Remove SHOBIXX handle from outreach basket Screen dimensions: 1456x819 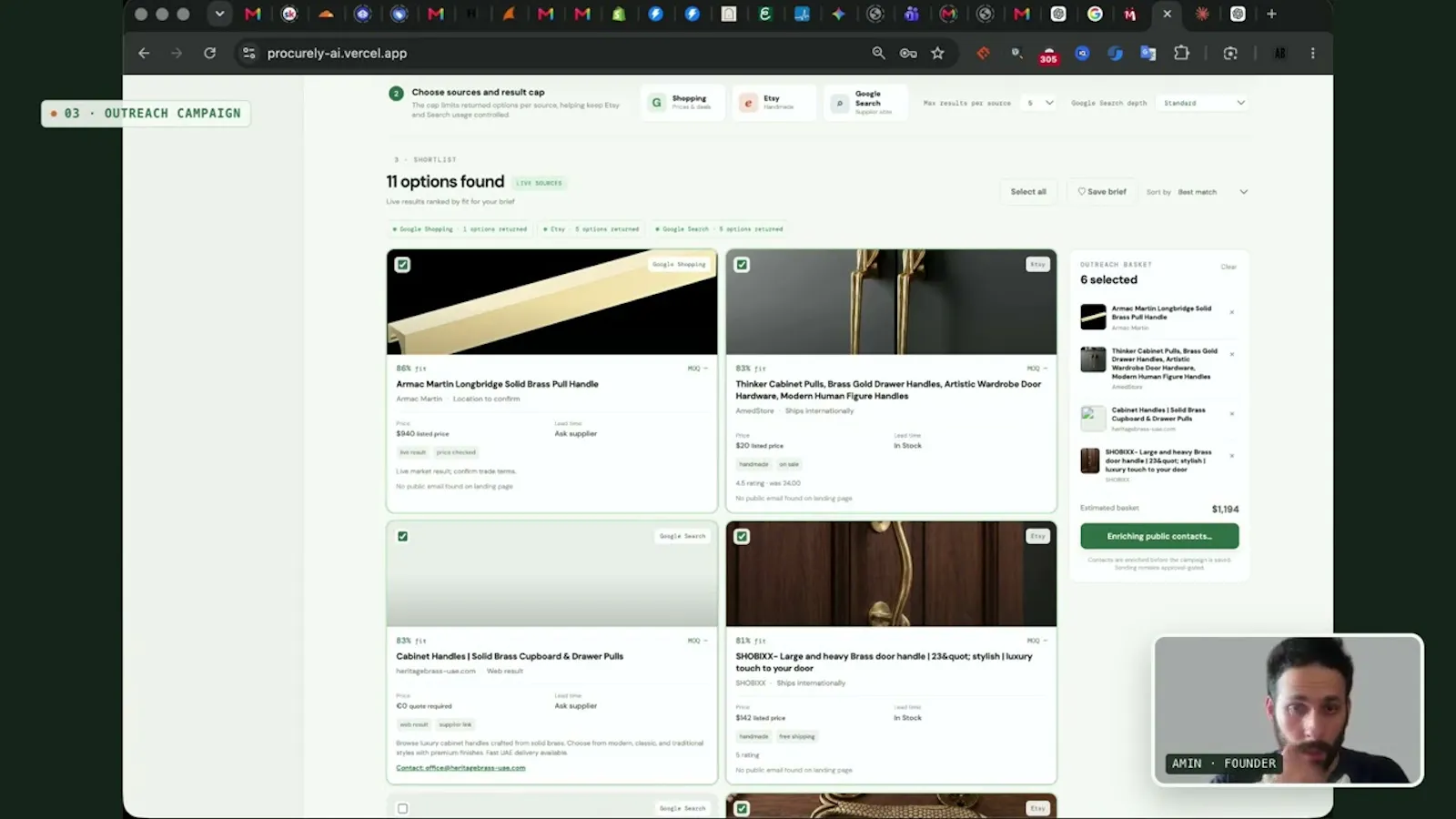(1231, 455)
